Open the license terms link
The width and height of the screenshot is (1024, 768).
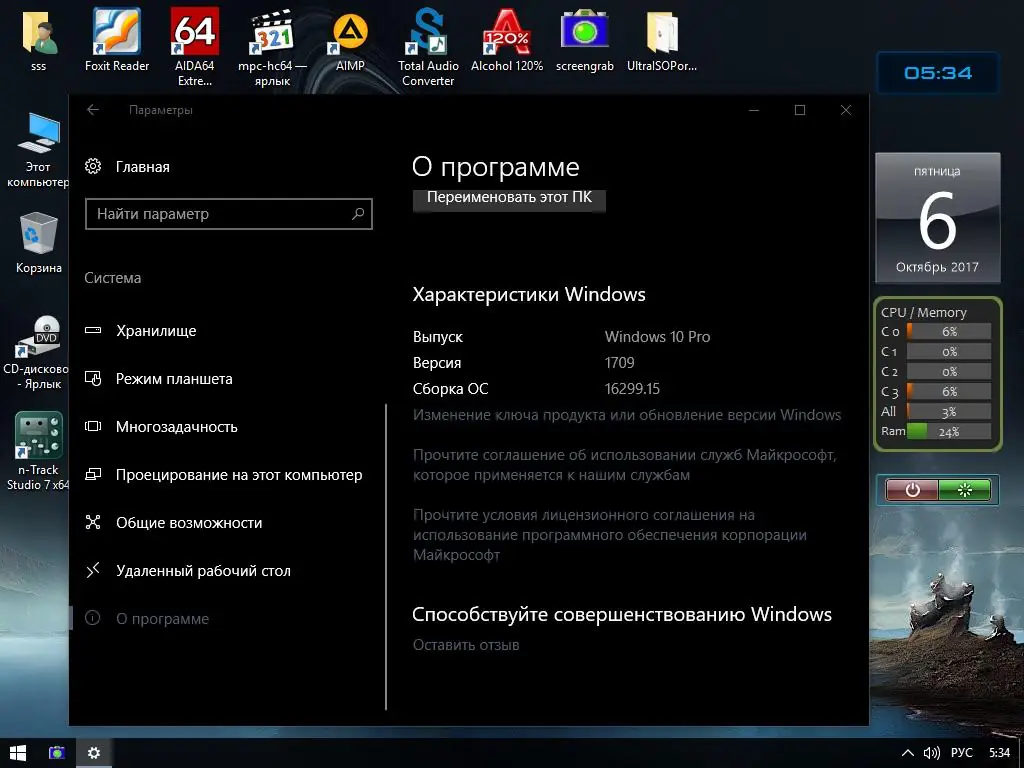click(x=610, y=535)
